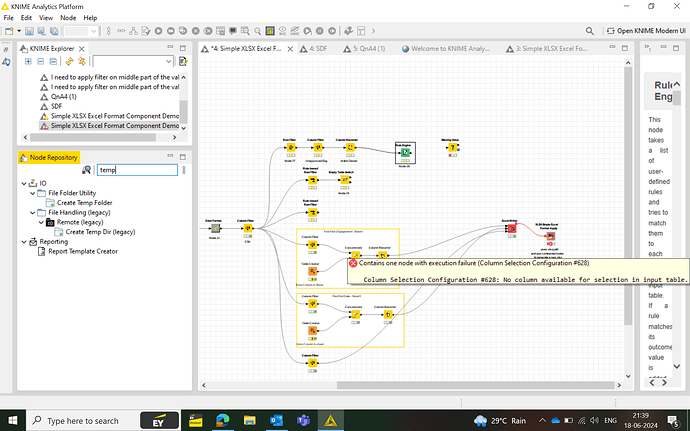Click Synchronize with editor icon in Explorer
Image resolution: width=690 pixels, height=431 pixels.
[x=81, y=61]
